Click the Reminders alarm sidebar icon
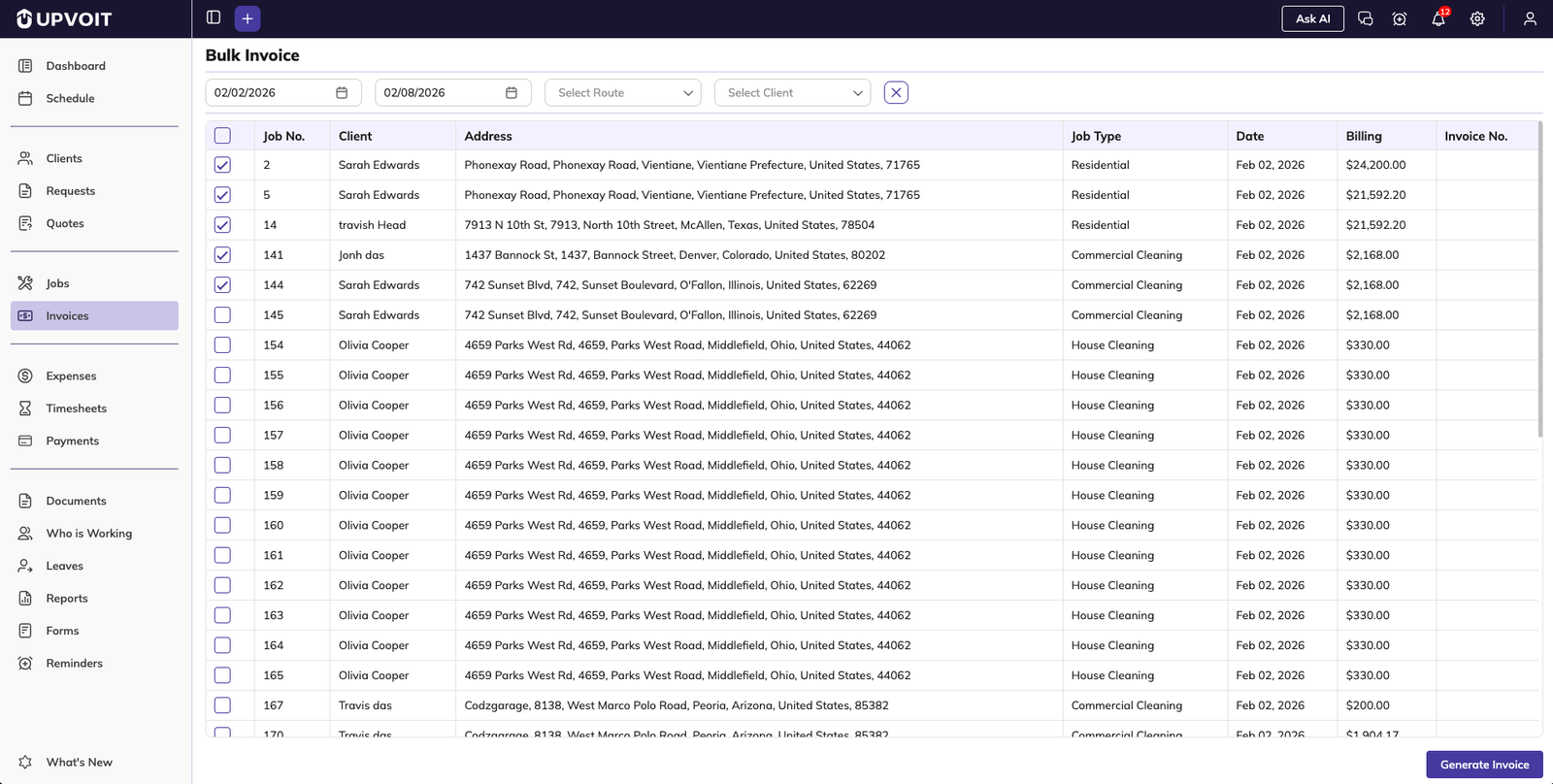Image resolution: width=1553 pixels, height=784 pixels. 25,664
